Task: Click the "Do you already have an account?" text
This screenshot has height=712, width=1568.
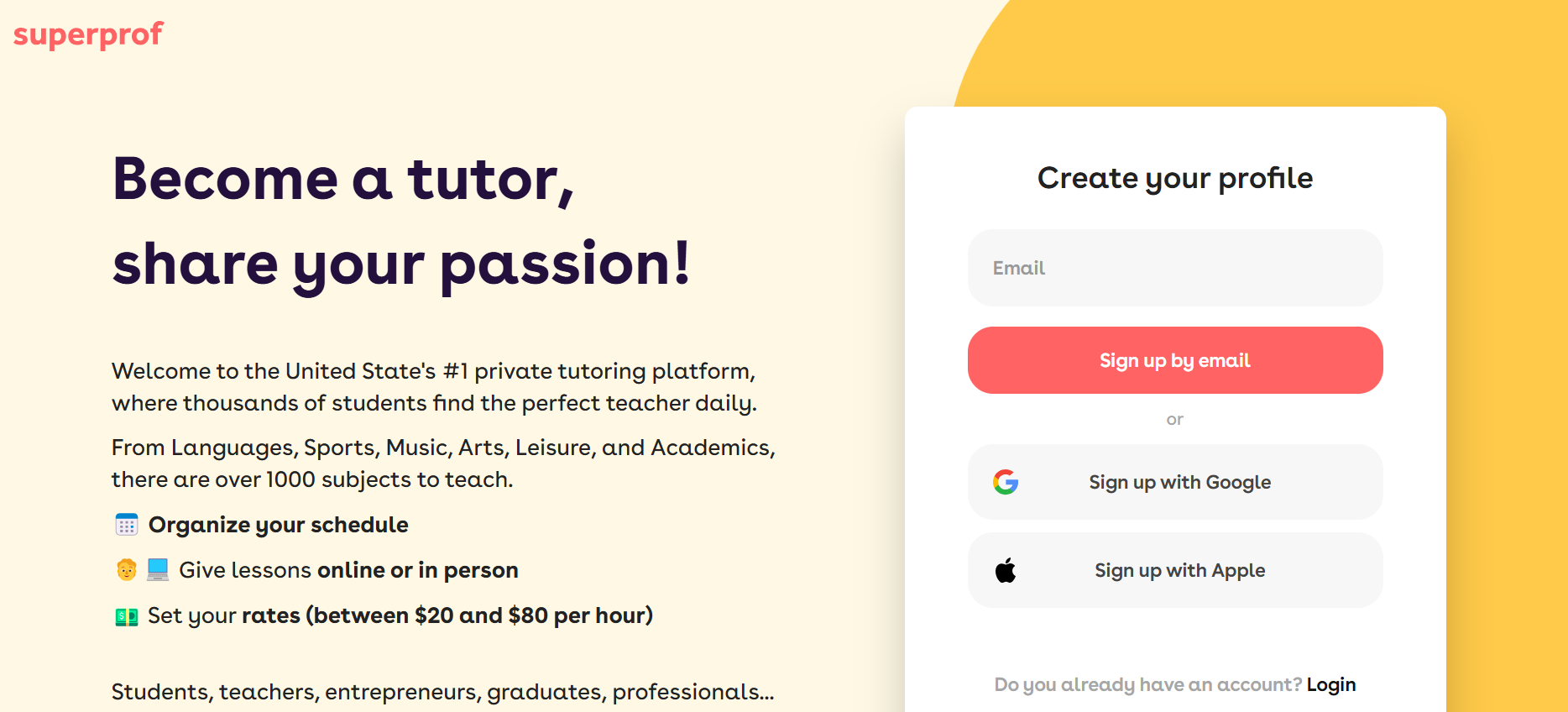Action: pyautogui.click(x=1147, y=685)
